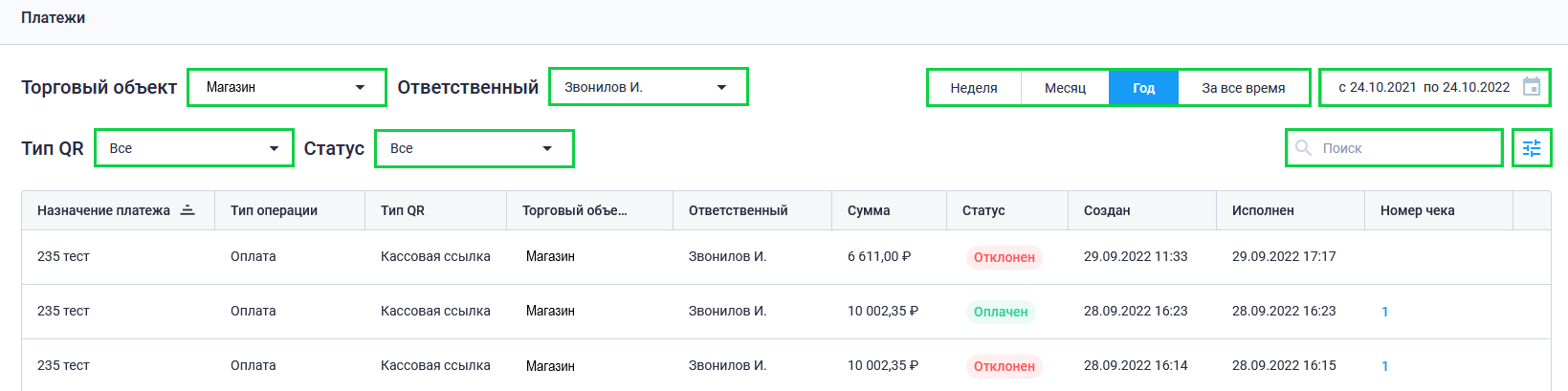Screen dimensions: 1568x391
Task: Click the search magnifier icon
Action: pos(1303,148)
